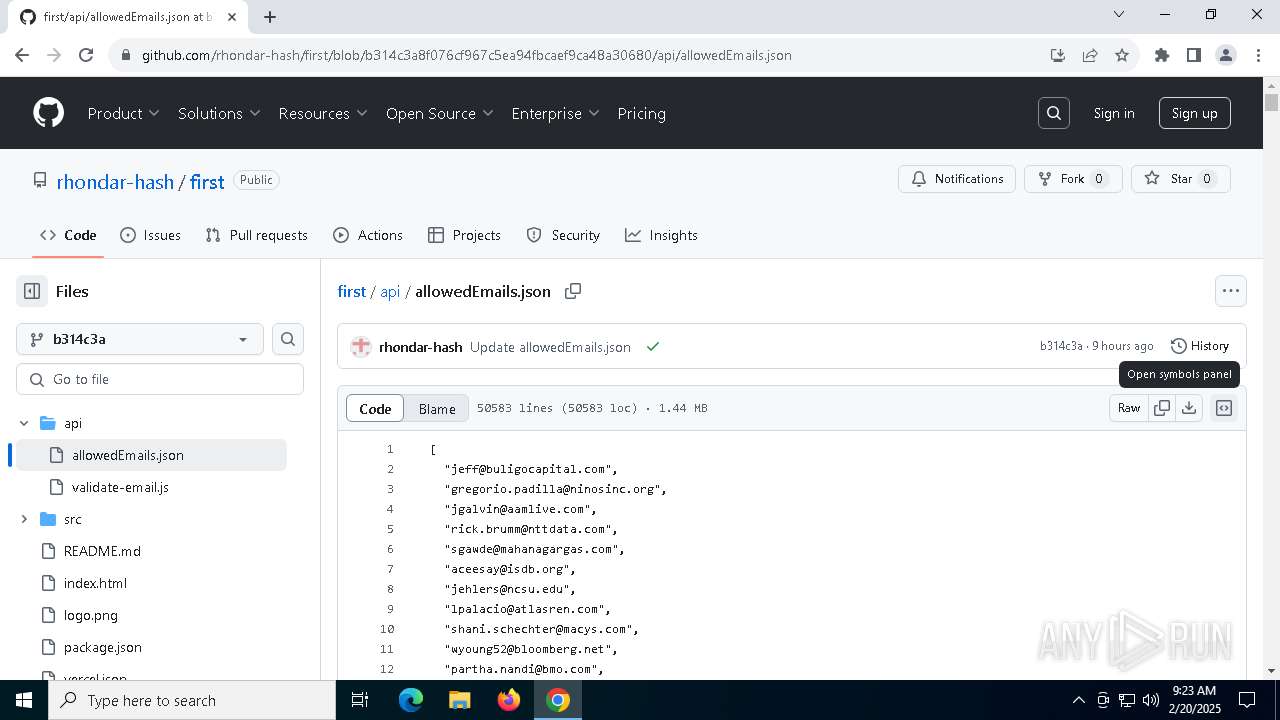Fork the repository with Fork button
The width and height of the screenshot is (1280, 720).
pos(1073,179)
